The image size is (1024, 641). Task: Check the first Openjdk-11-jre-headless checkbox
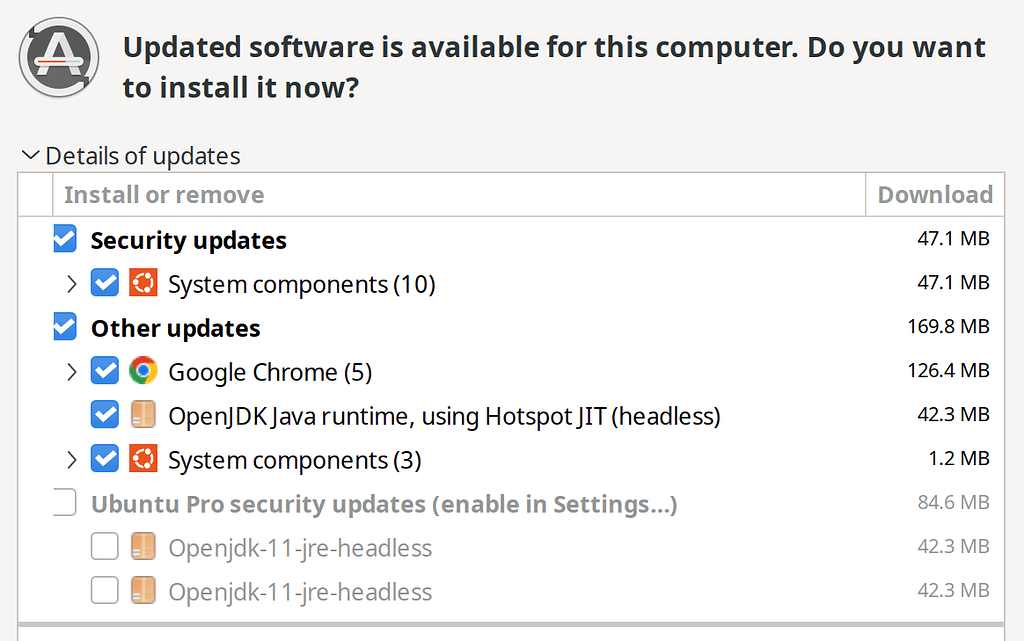tap(105, 547)
